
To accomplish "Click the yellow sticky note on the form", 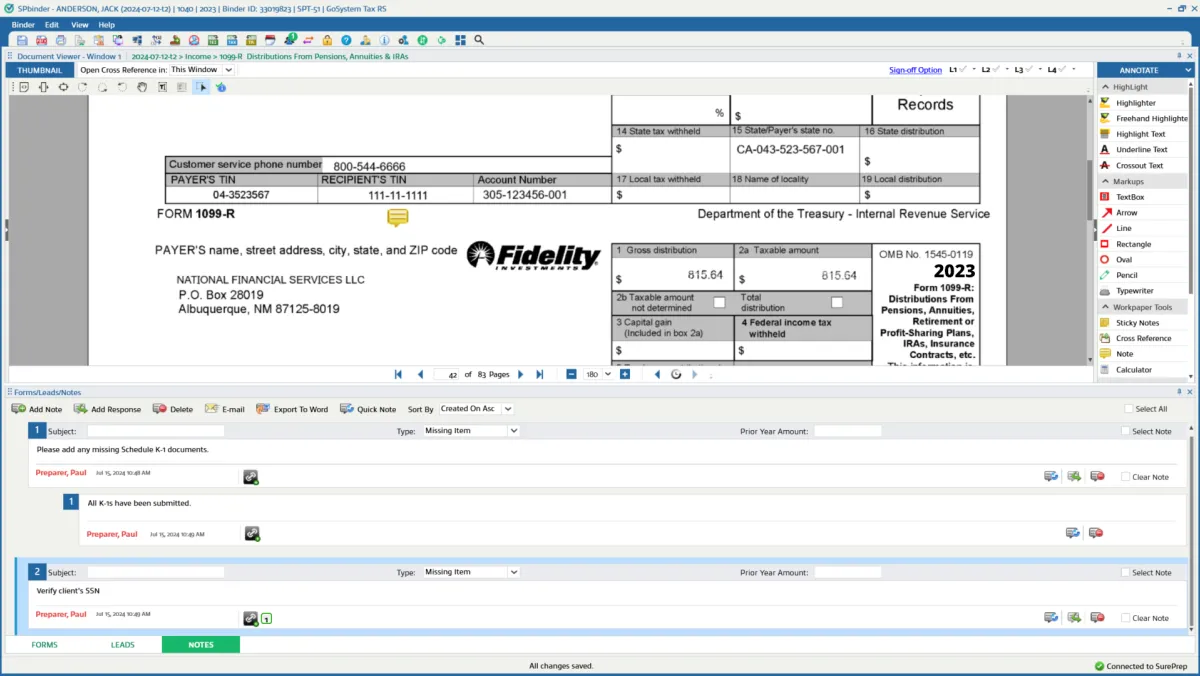I will [398, 217].
